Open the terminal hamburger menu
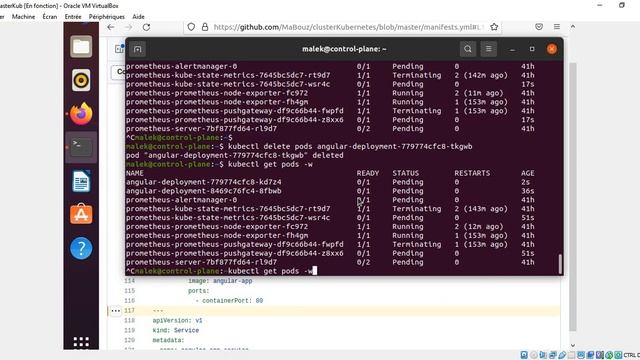The width and height of the screenshot is (640, 360). click(x=489, y=49)
